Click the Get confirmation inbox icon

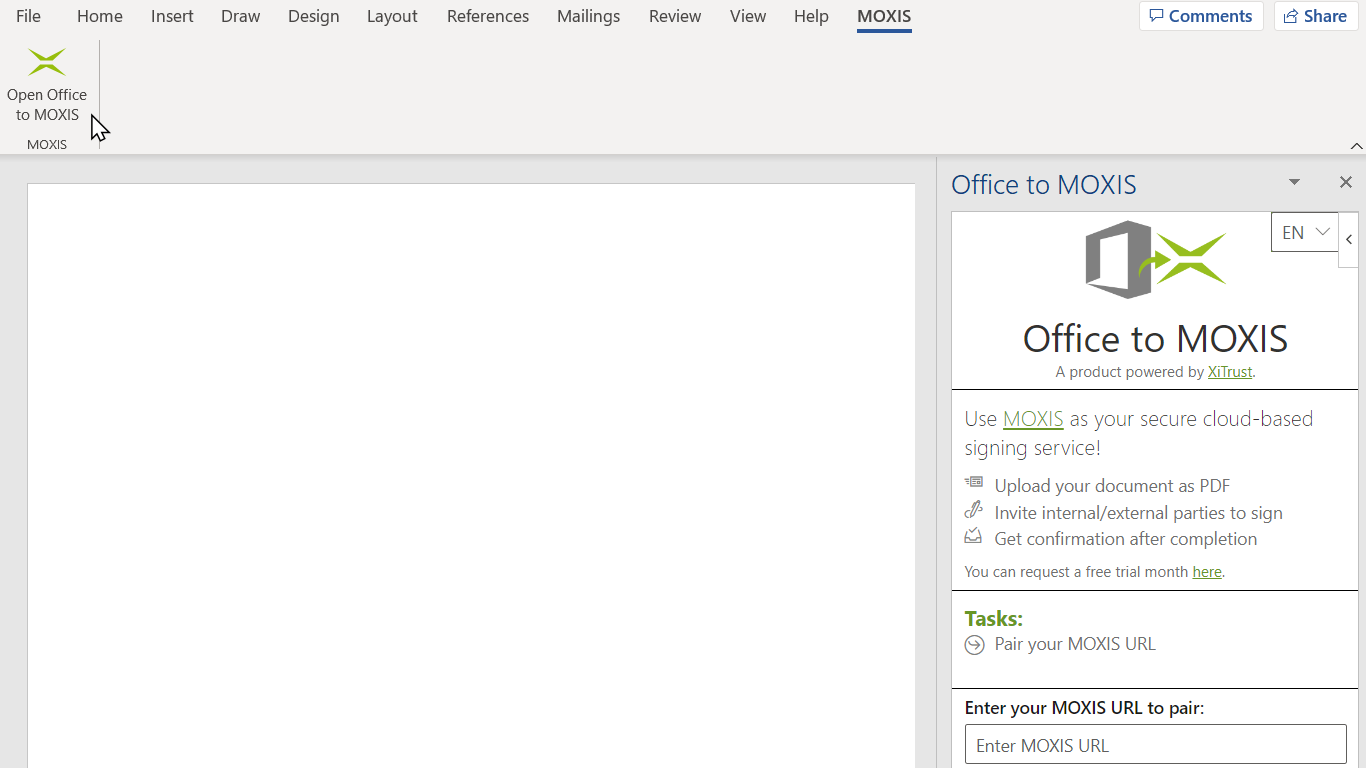tap(973, 536)
